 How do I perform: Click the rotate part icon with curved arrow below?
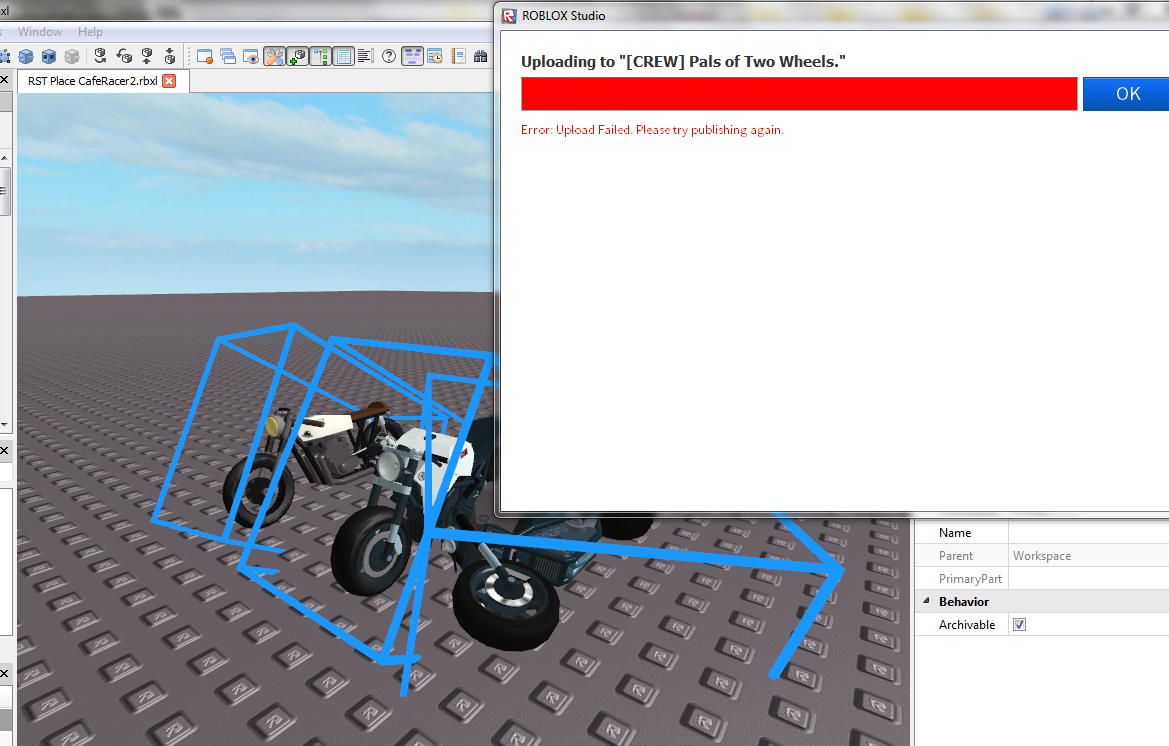coord(101,56)
